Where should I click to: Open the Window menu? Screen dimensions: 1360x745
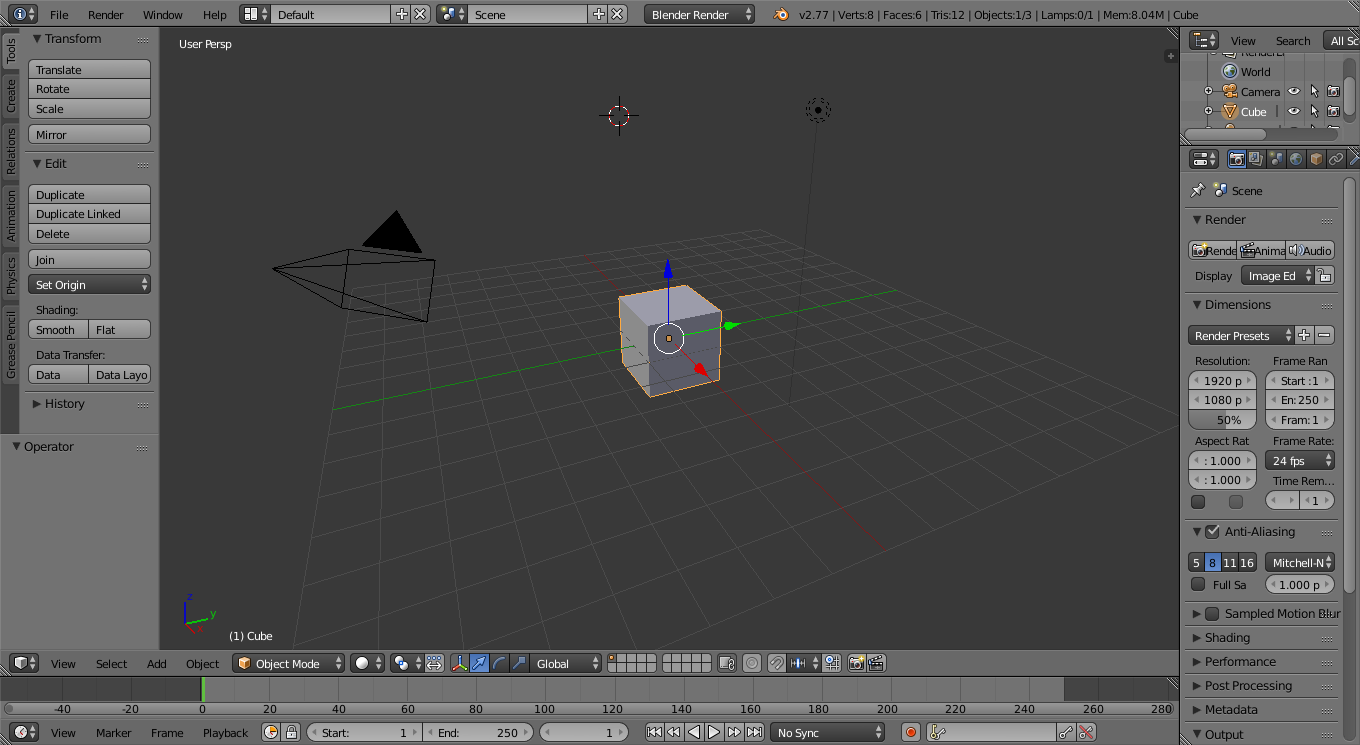click(163, 15)
